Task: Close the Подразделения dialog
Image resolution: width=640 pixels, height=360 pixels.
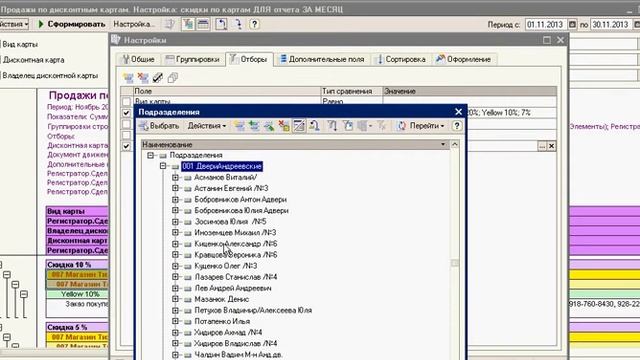Action: pos(458,112)
